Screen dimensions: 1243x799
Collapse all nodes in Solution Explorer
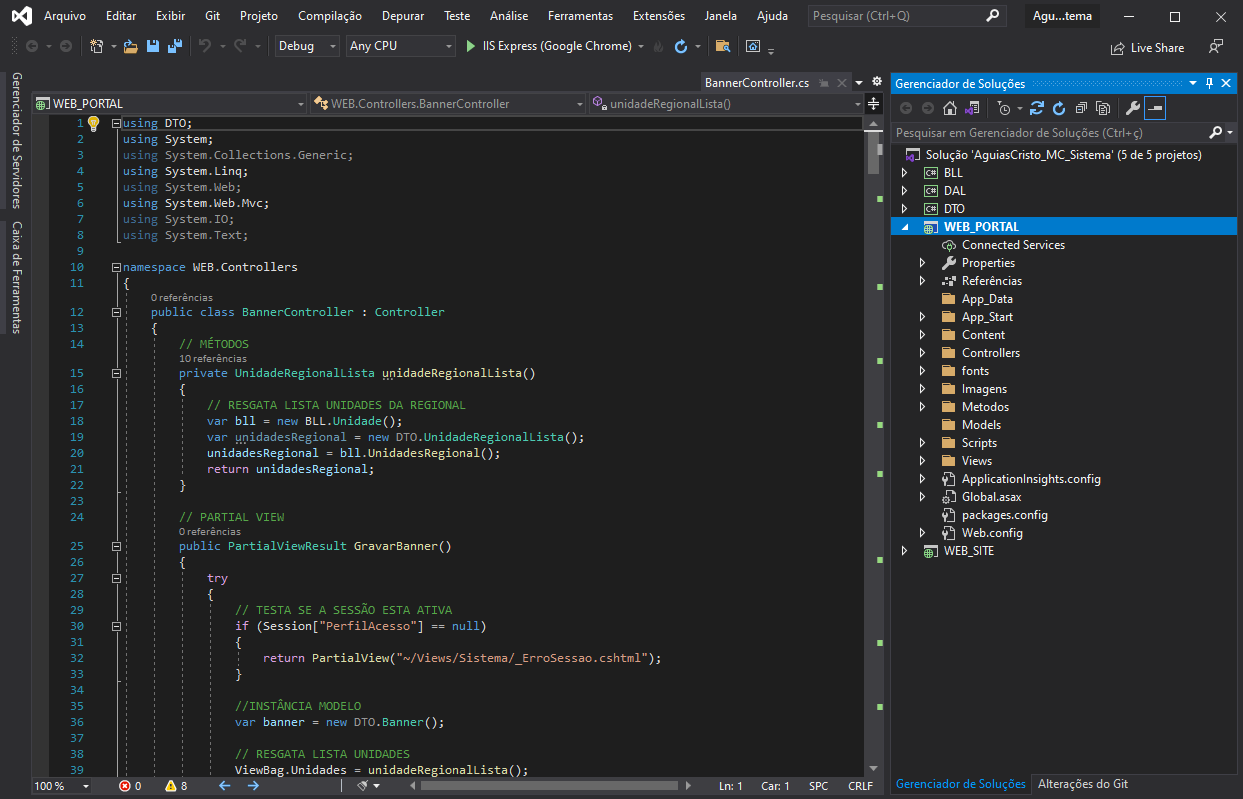1083,107
